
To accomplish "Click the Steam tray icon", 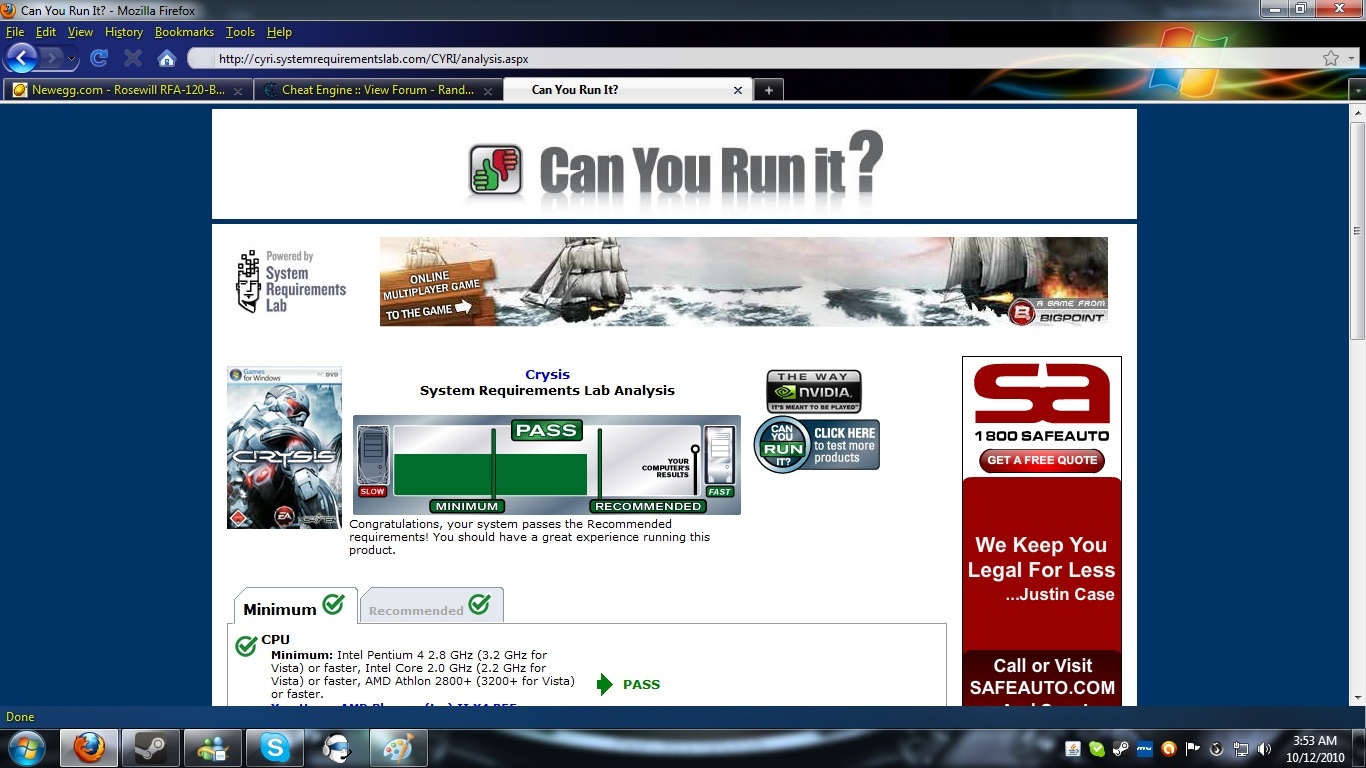I will tap(1121, 748).
